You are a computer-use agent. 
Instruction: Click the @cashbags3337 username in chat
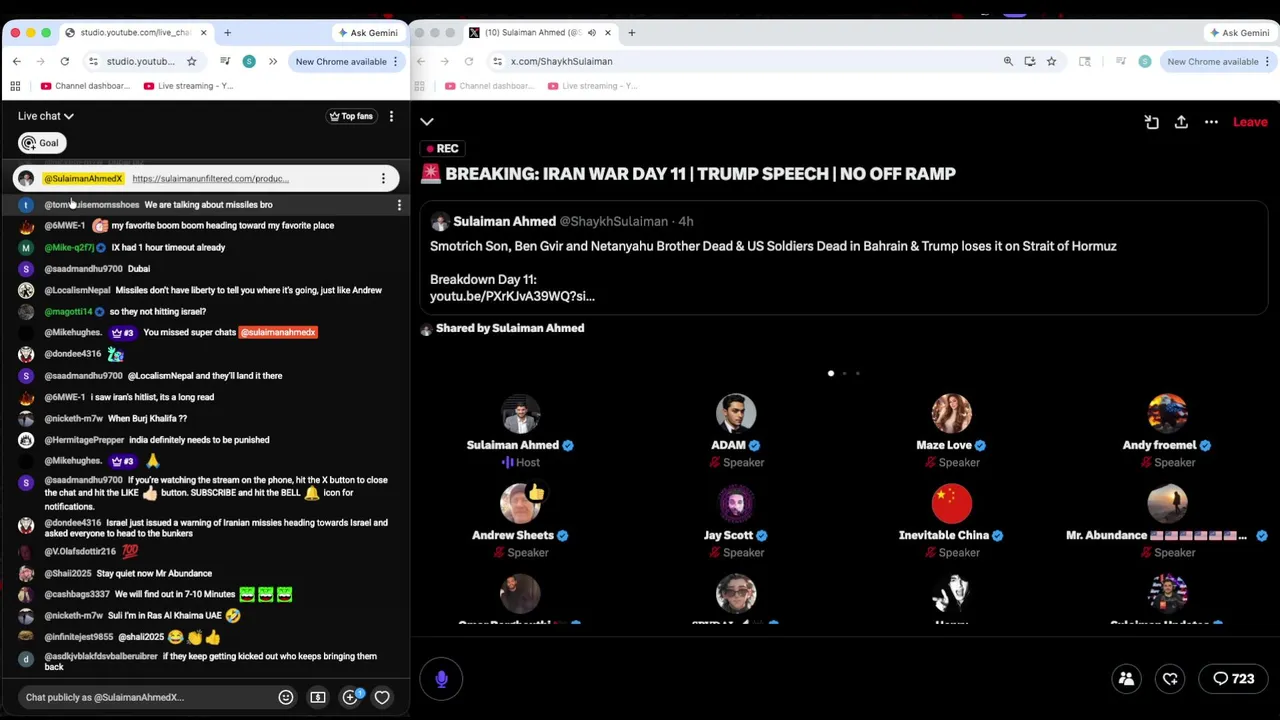pos(77,594)
